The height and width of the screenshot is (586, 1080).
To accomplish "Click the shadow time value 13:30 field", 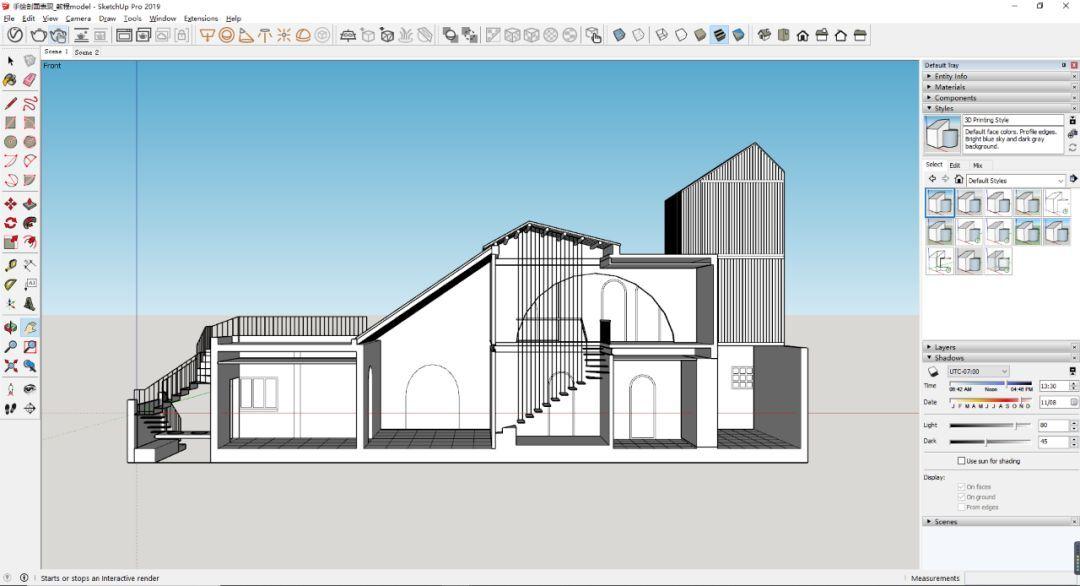I will [1053, 386].
